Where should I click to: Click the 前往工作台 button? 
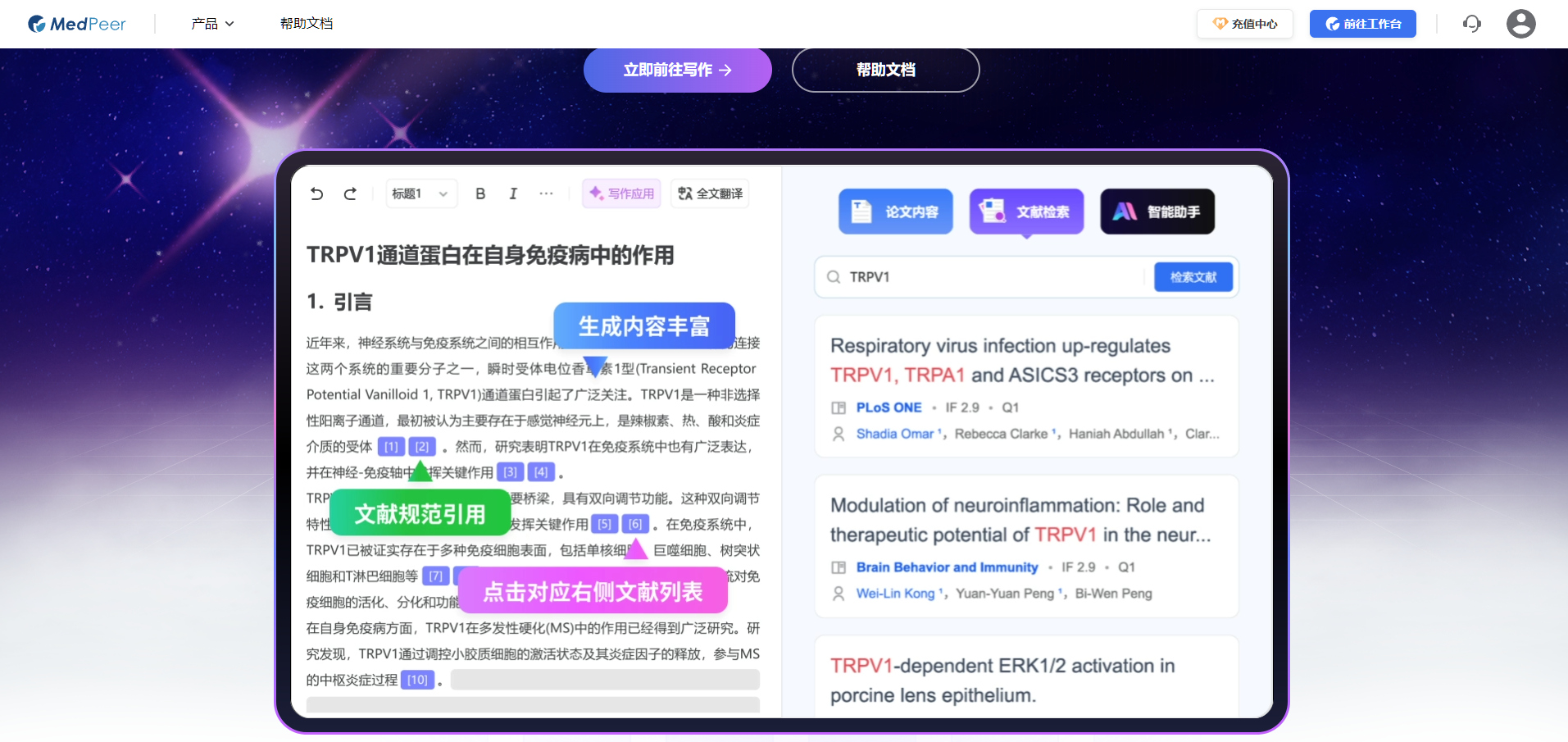[x=1363, y=24]
